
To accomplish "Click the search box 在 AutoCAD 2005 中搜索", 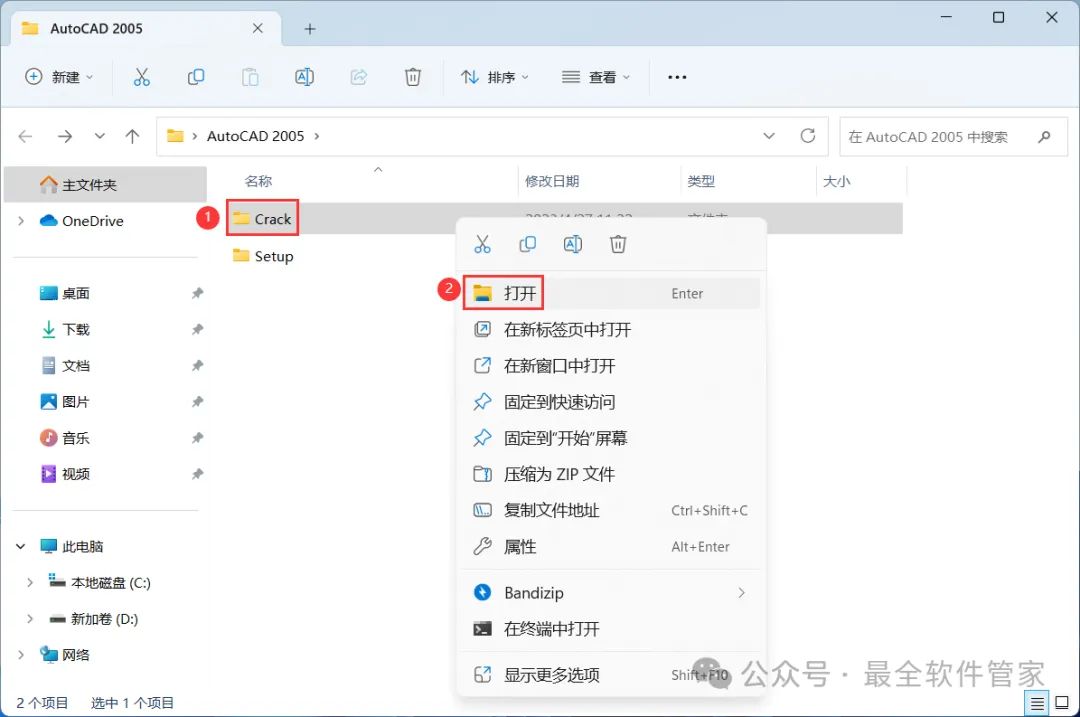I will coord(953,136).
